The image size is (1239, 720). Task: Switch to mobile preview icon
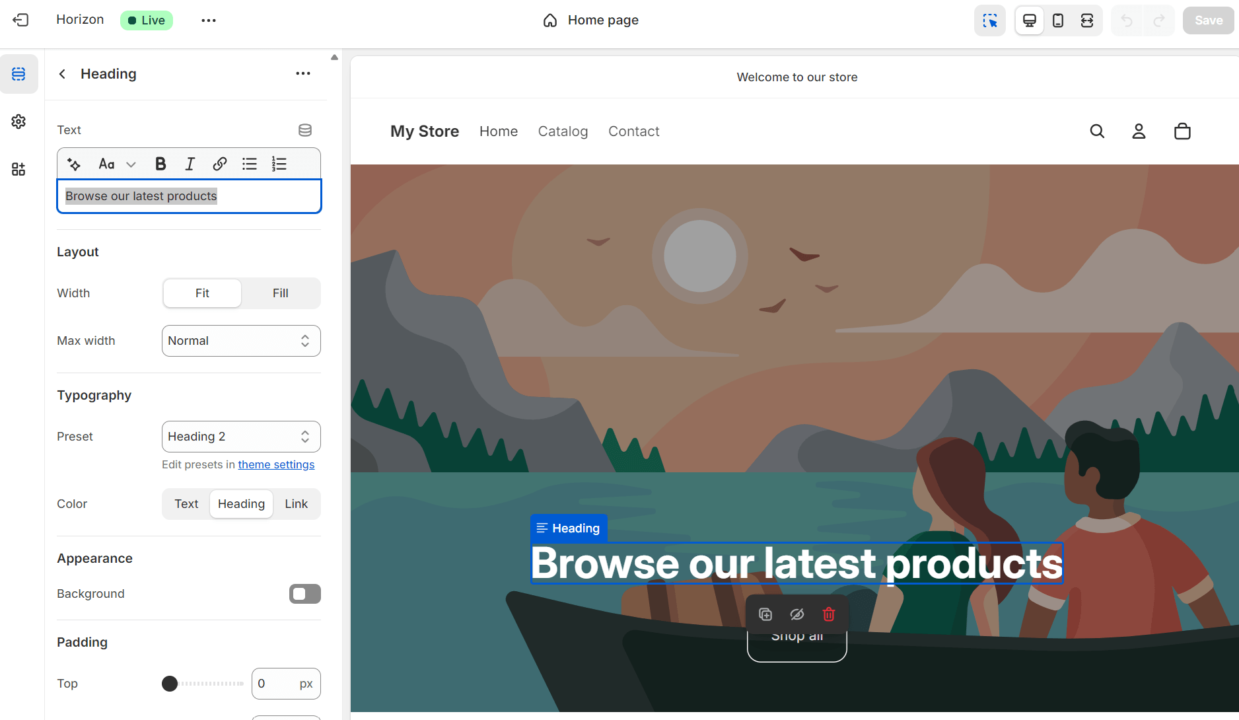coord(1057,20)
